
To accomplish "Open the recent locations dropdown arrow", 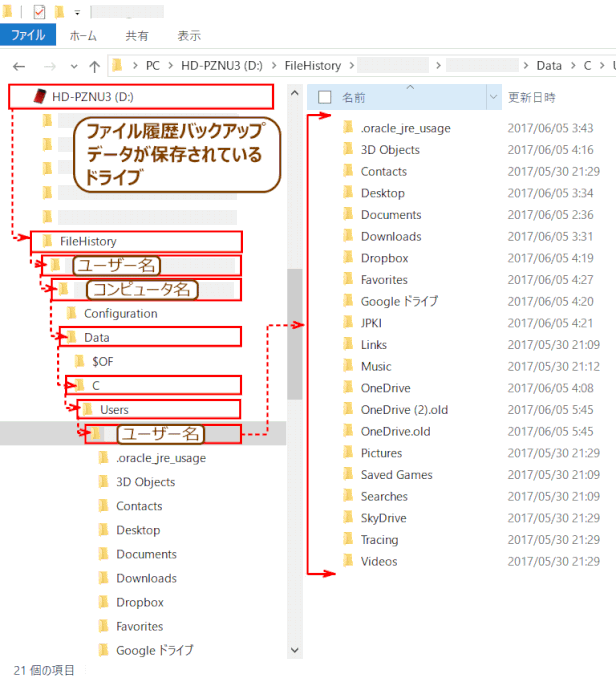I will (74, 67).
